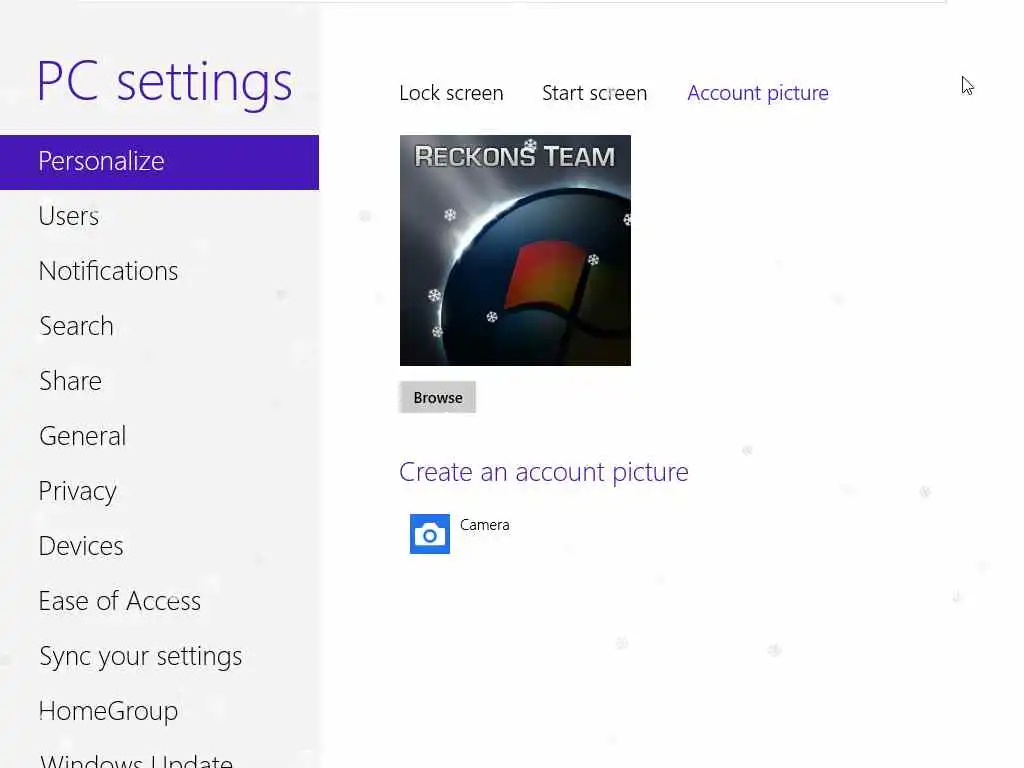Open the Users settings section
The height and width of the screenshot is (768, 1024).
[69, 216]
